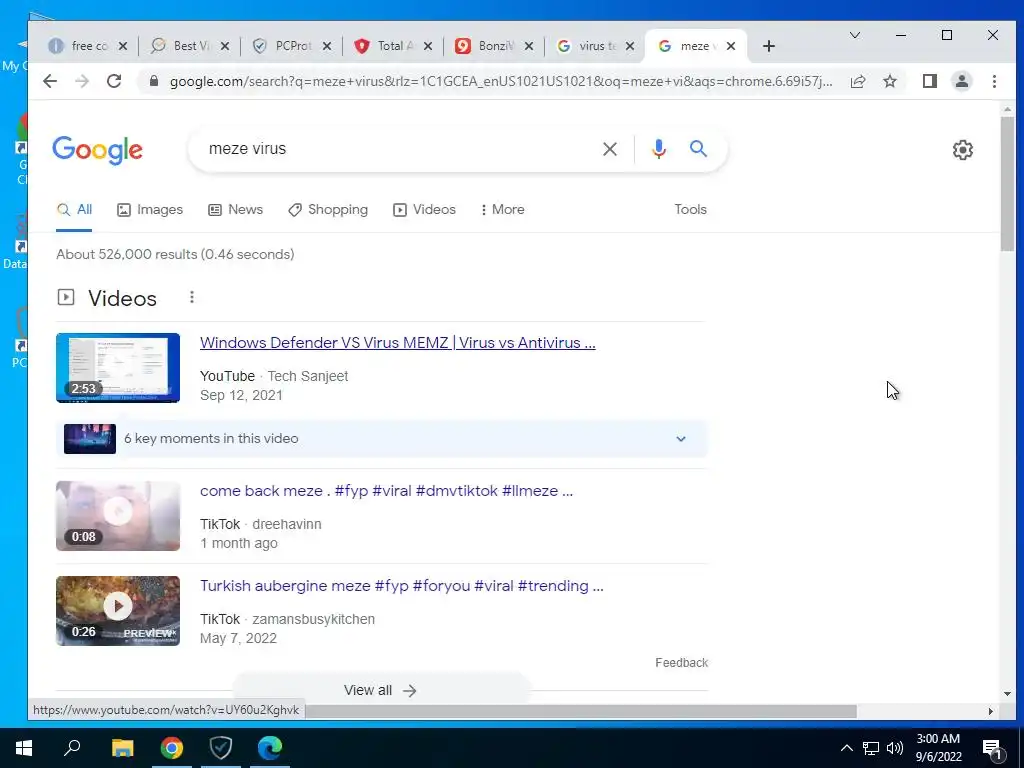
Task: Click the Google logo
Action: click(x=97, y=150)
